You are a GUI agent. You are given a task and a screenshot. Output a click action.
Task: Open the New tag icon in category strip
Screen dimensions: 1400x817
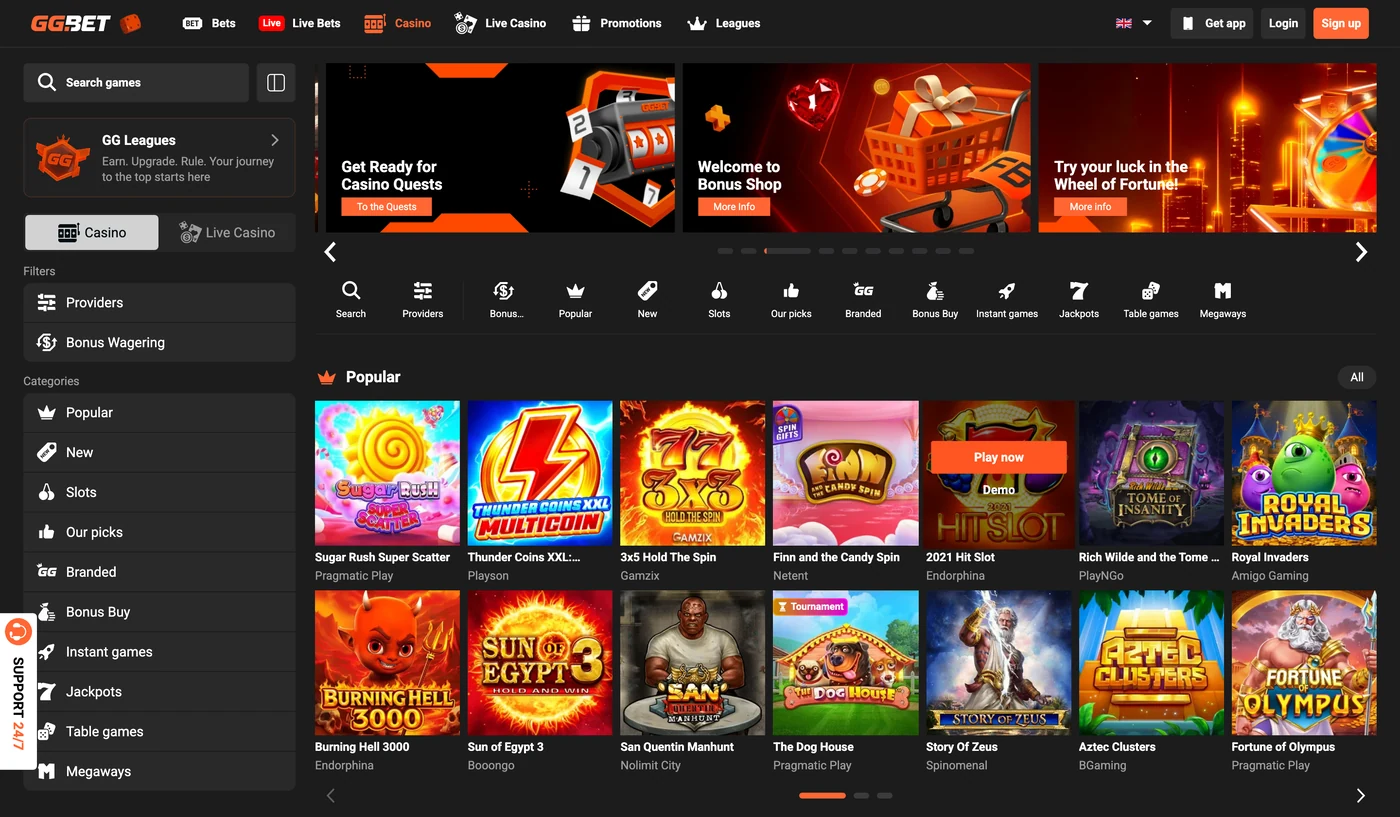coord(648,290)
